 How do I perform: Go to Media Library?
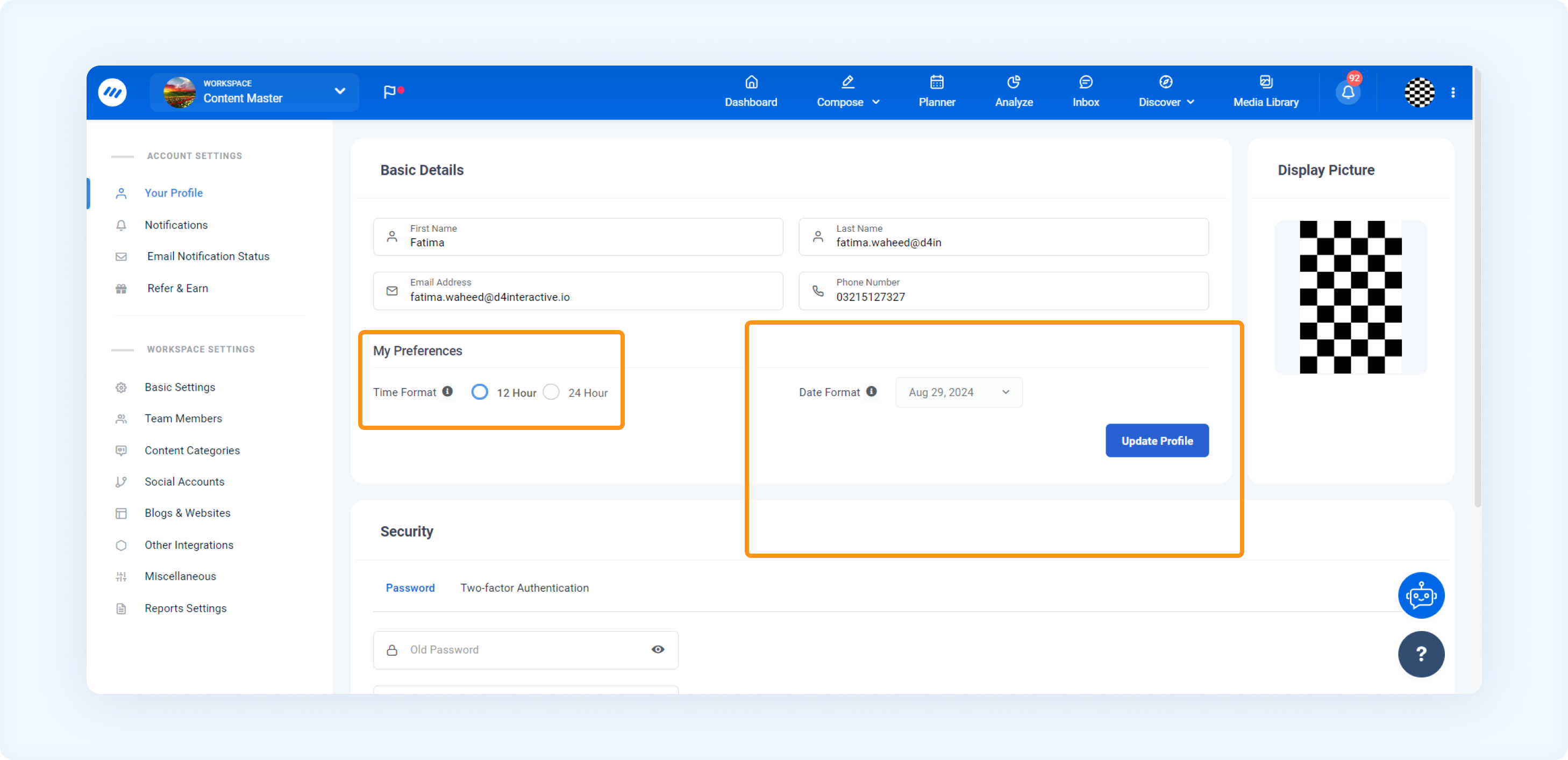click(x=1265, y=92)
